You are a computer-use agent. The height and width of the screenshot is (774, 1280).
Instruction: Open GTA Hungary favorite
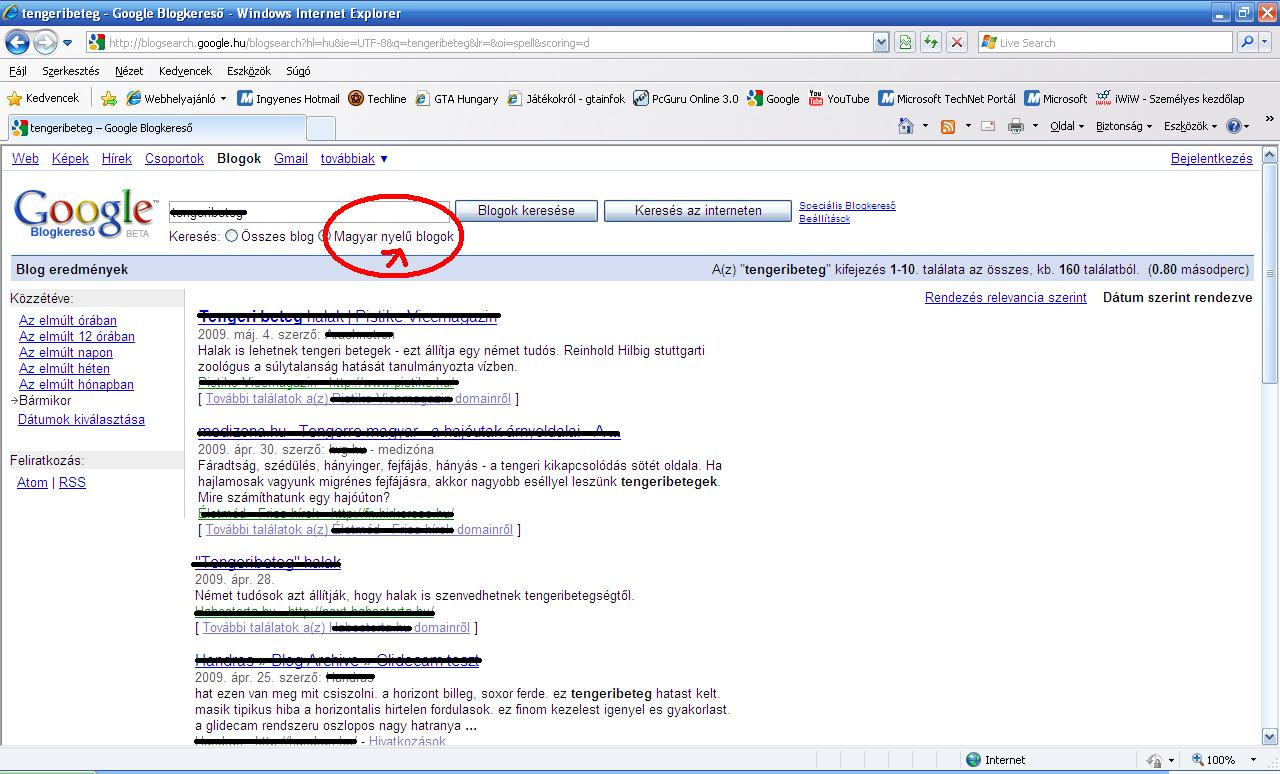456,98
